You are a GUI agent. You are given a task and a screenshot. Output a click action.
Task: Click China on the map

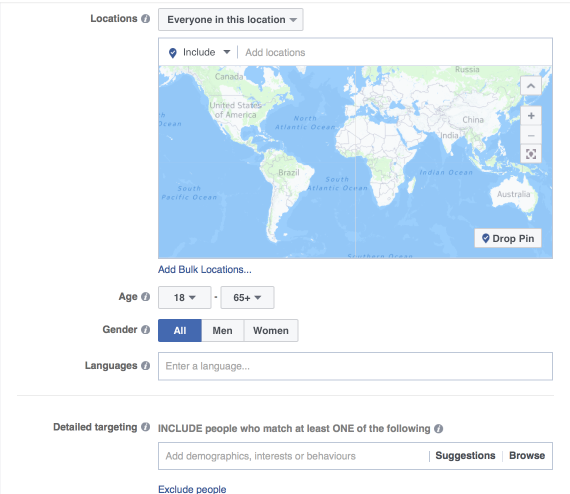(473, 120)
